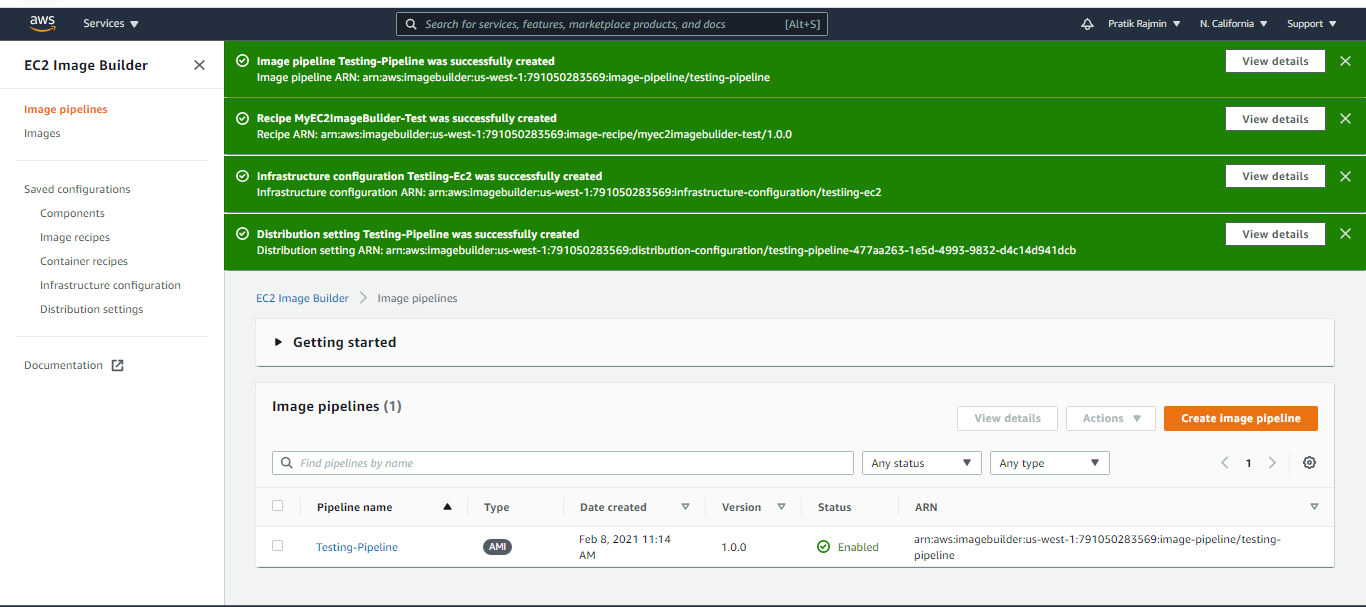Image resolution: width=1366 pixels, height=607 pixels.
Task: Click the 1.0.0 version cell
Action: [x=734, y=547]
